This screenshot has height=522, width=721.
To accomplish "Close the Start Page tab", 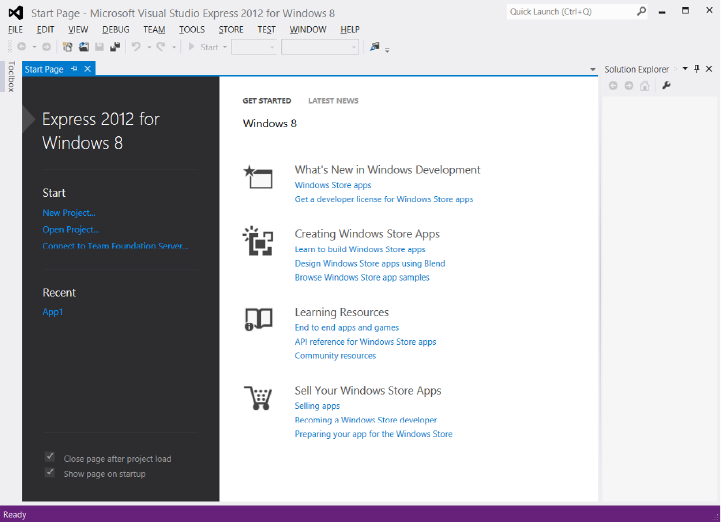I will point(87,69).
